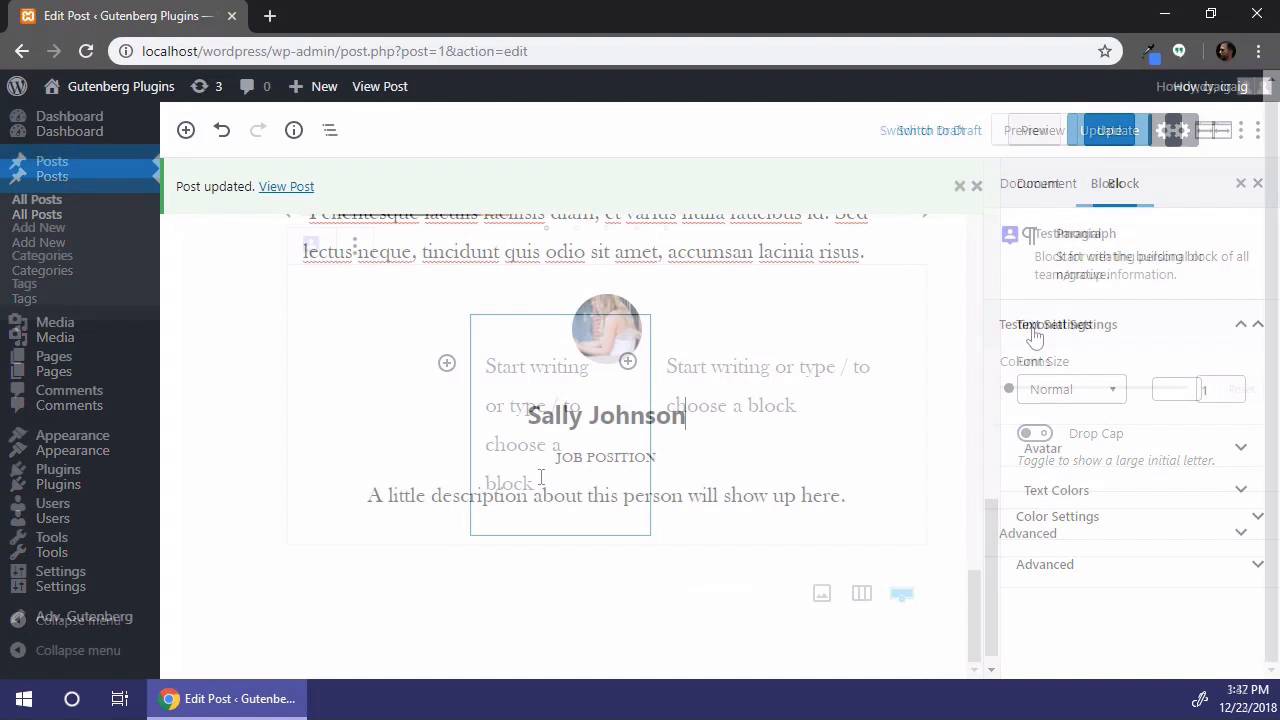1280x720 pixels.
Task: Select the Edit Post browser tab
Action: [128, 16]
